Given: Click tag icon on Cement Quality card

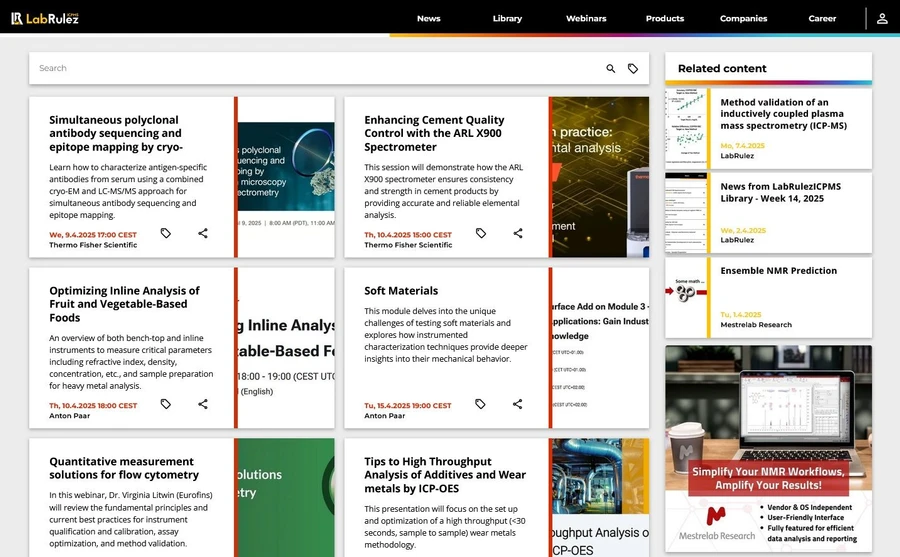Looking at the screenshot, I should [480, 233].
